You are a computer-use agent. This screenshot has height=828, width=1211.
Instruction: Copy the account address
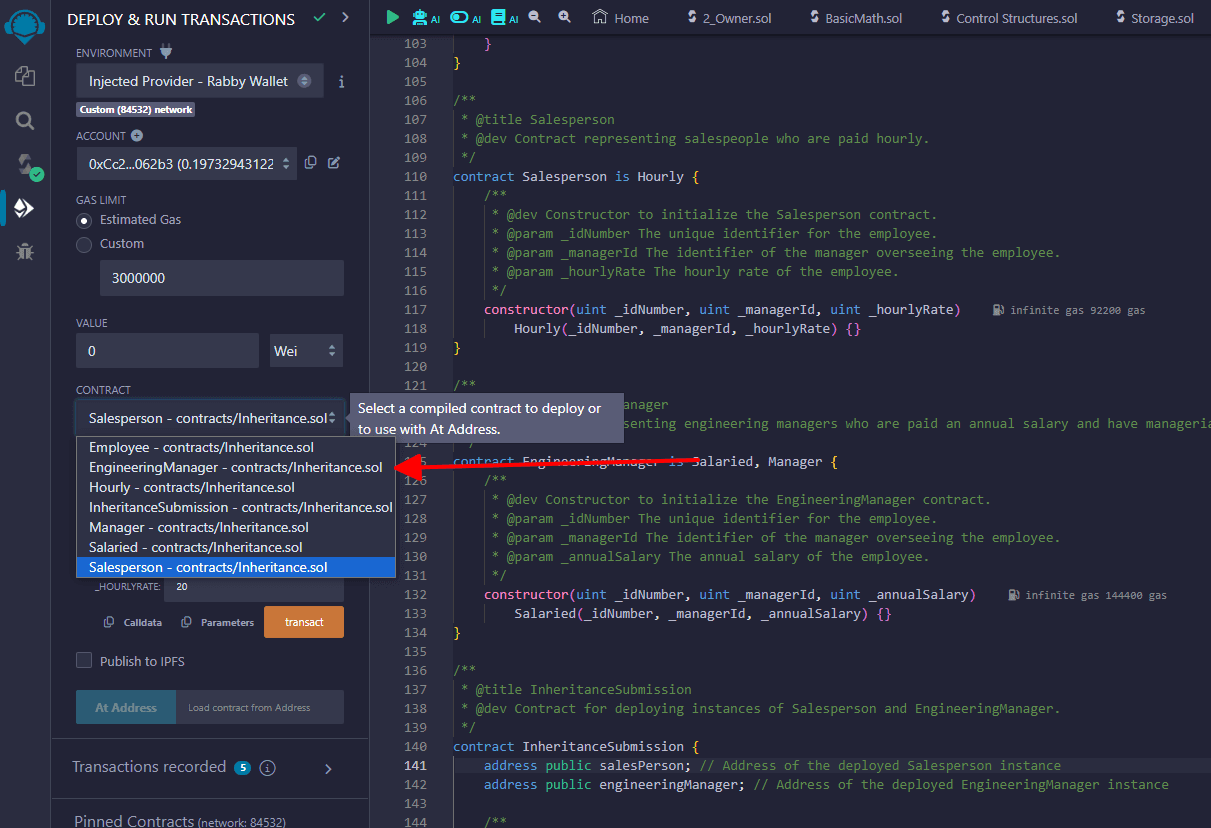[311, 163]
